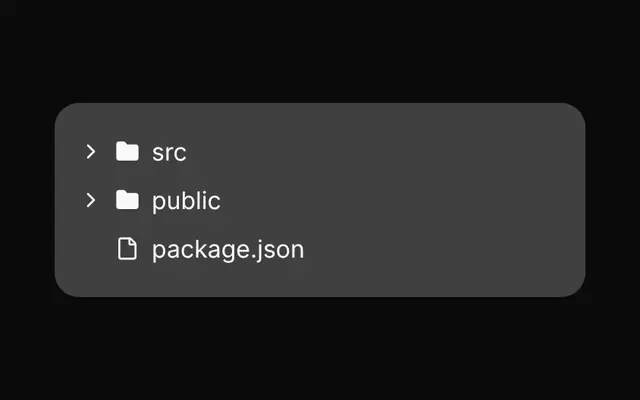Click the text 'package.json' in the tree

(x=228, y=250)
